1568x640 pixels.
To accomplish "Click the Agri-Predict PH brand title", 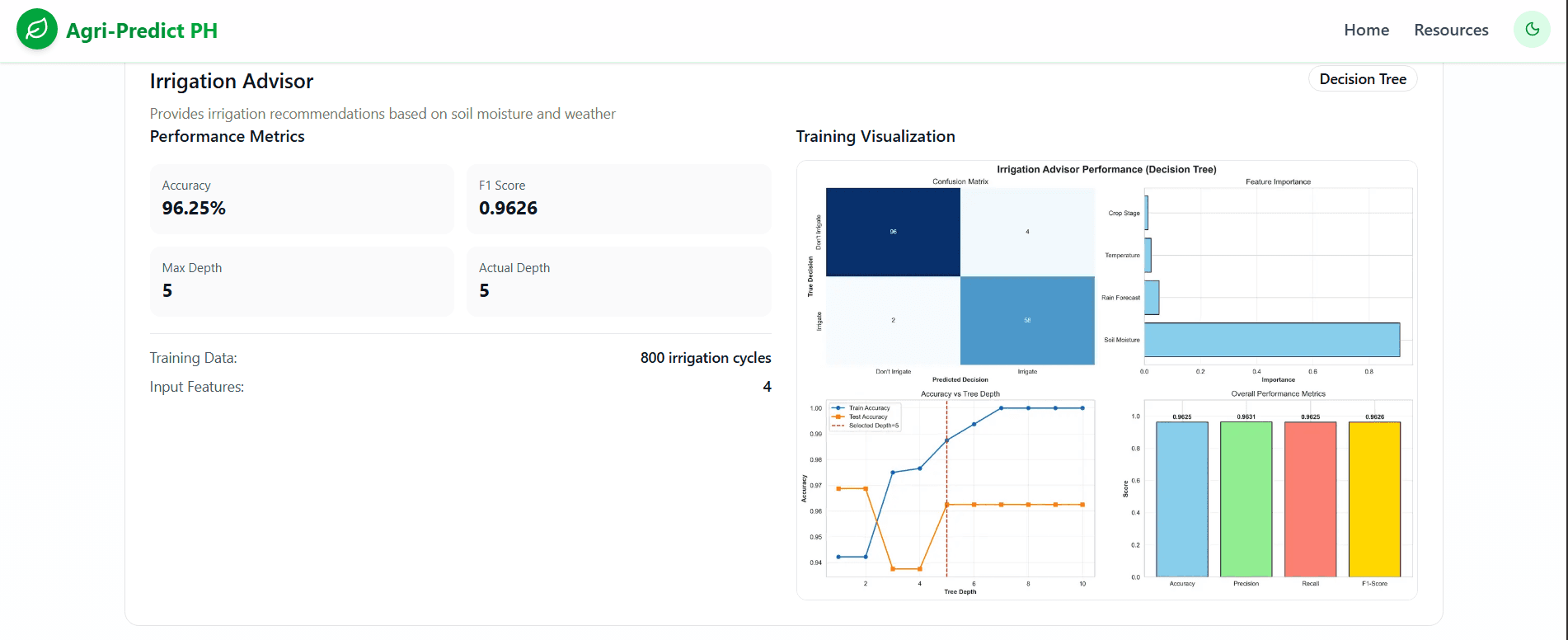I will point(142,31).
